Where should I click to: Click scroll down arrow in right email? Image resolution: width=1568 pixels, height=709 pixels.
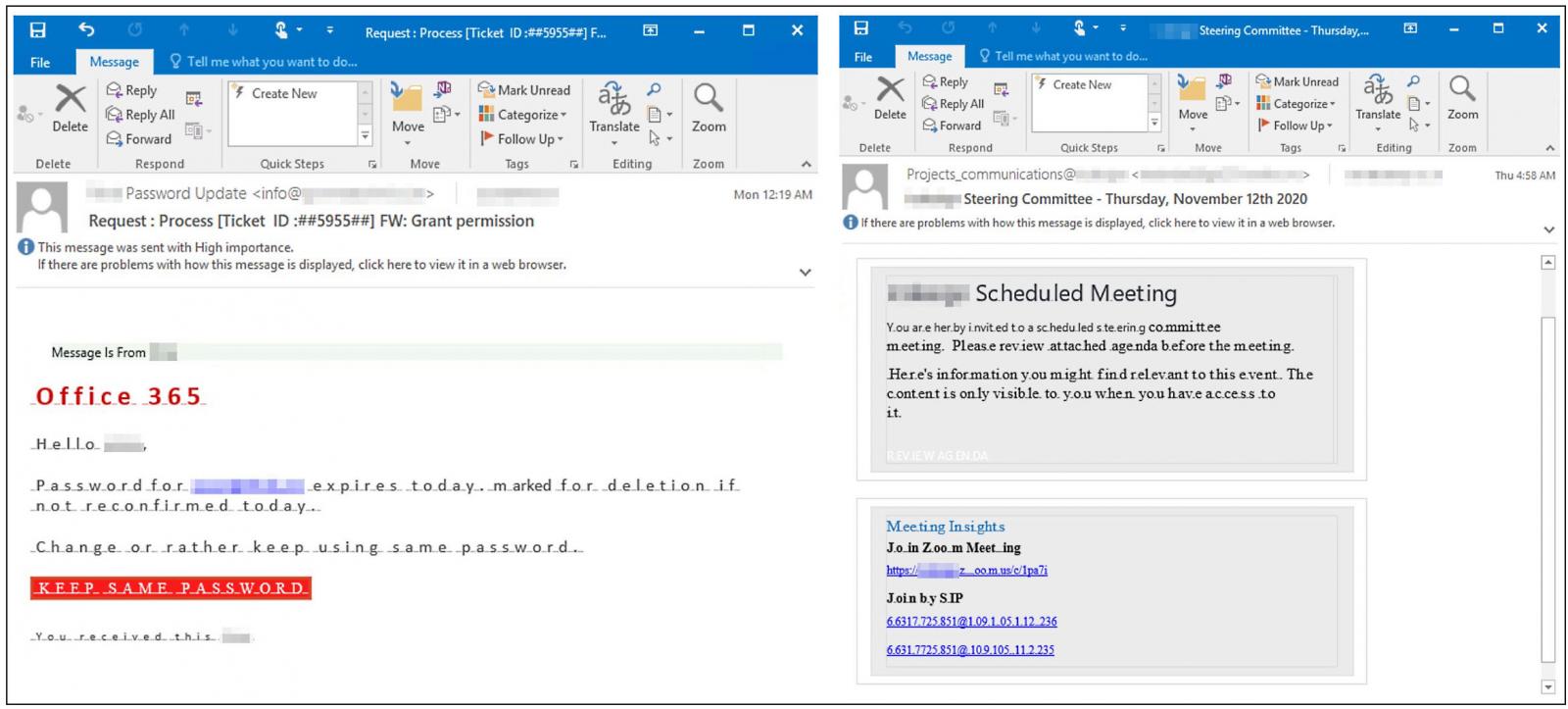[1548, 686]
